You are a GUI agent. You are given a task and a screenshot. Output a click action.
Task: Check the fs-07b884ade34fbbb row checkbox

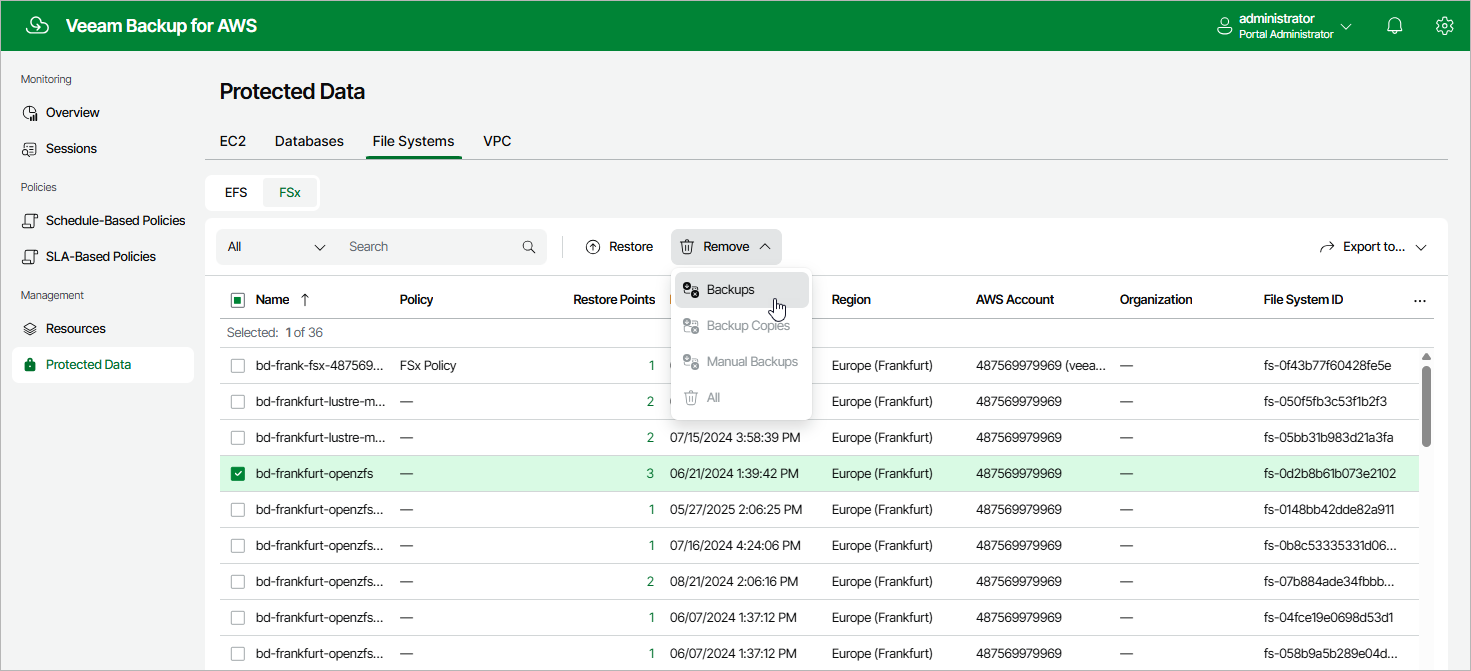coord(238,582)
